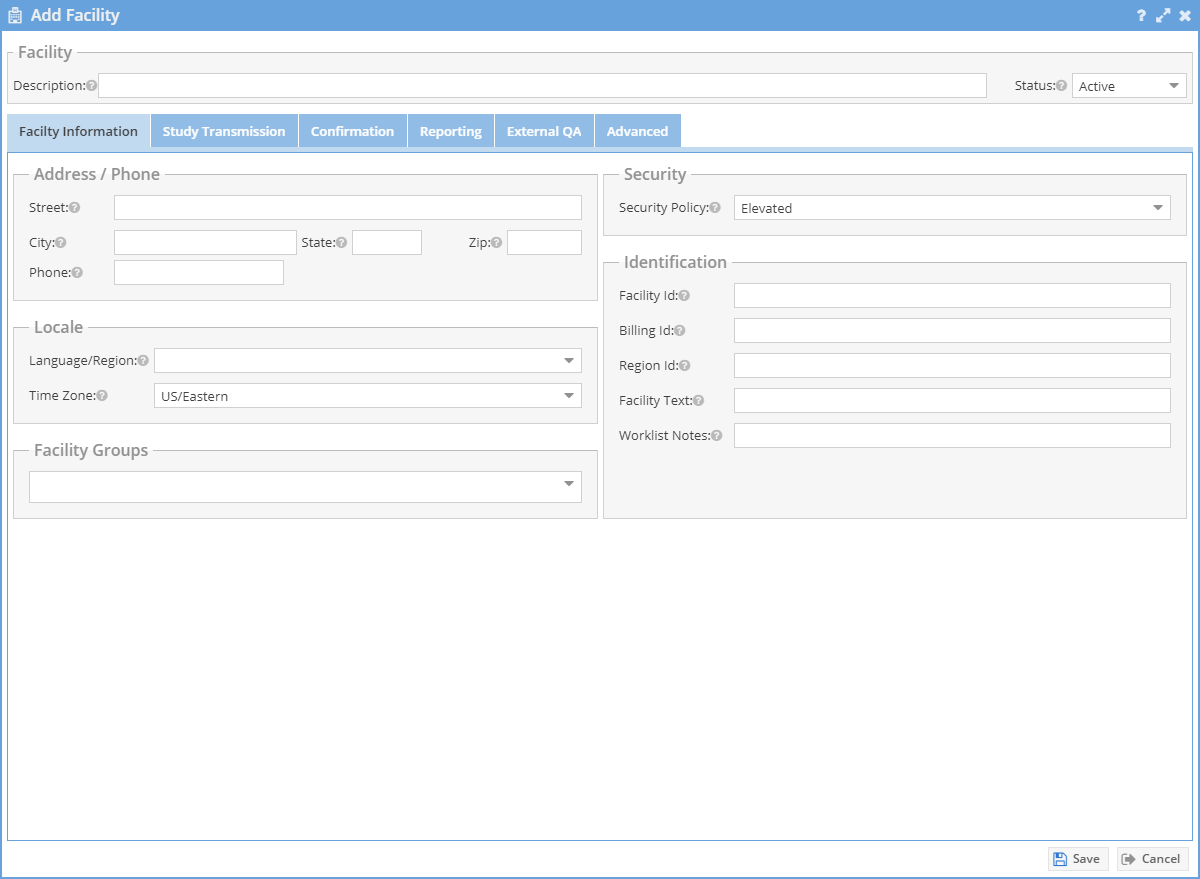Click the expand dialog arrows icon
This screenshot has height=879, width=1200.
click(1163, 16)
